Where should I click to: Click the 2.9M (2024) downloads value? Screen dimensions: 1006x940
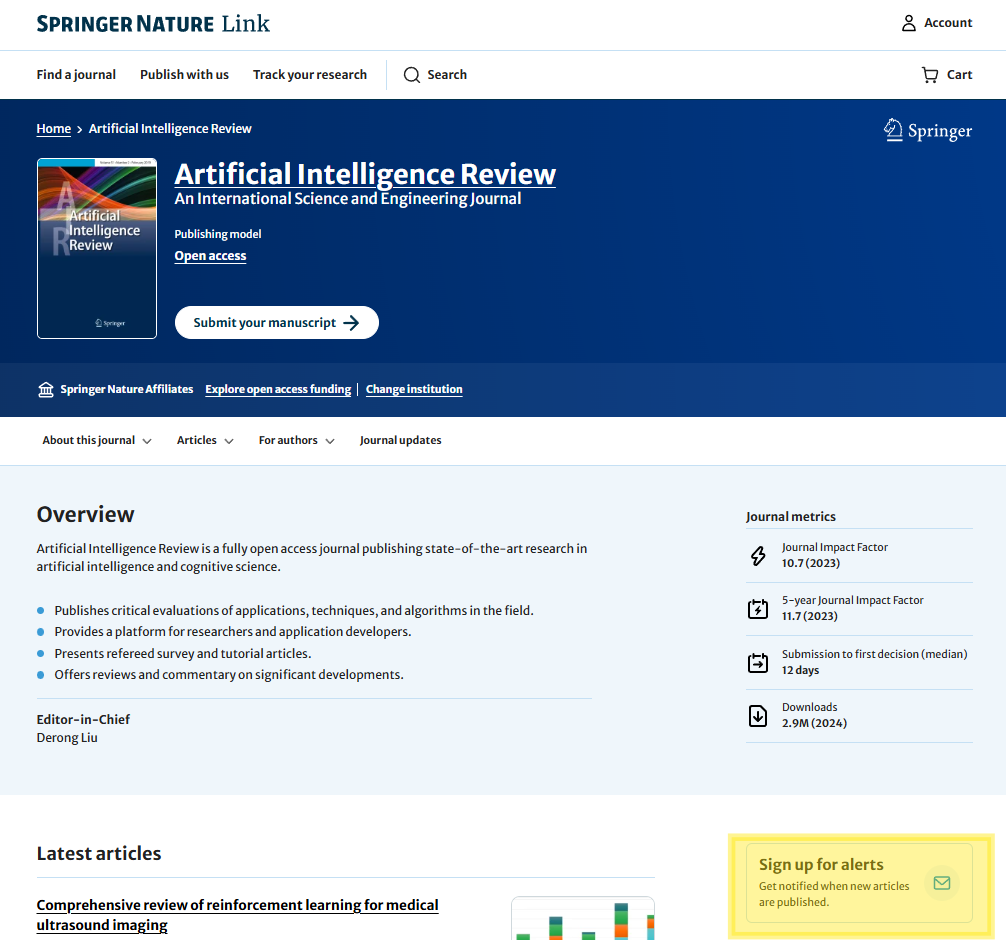coord(814,723)
